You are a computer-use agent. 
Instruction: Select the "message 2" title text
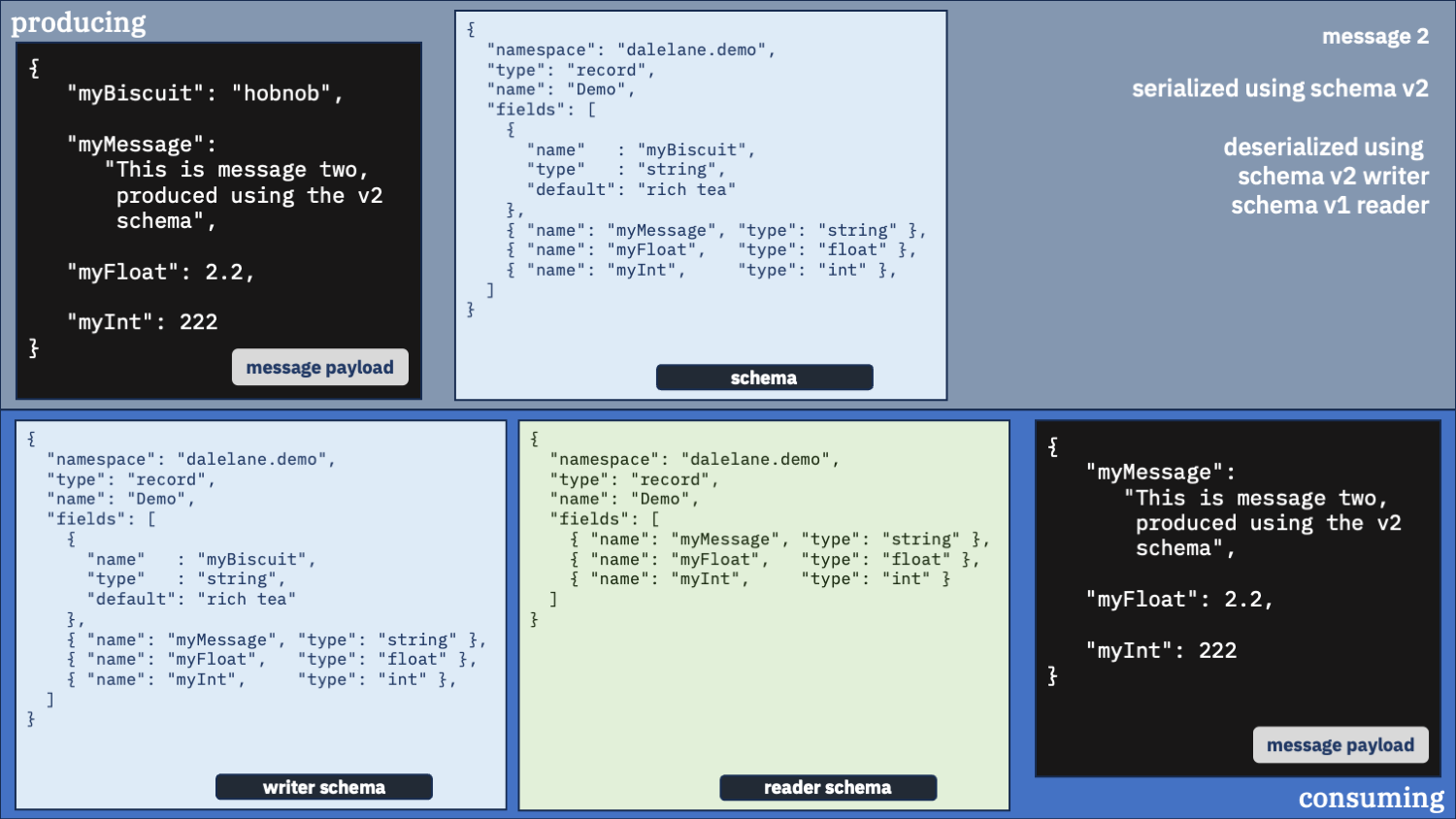point(1374,37)
